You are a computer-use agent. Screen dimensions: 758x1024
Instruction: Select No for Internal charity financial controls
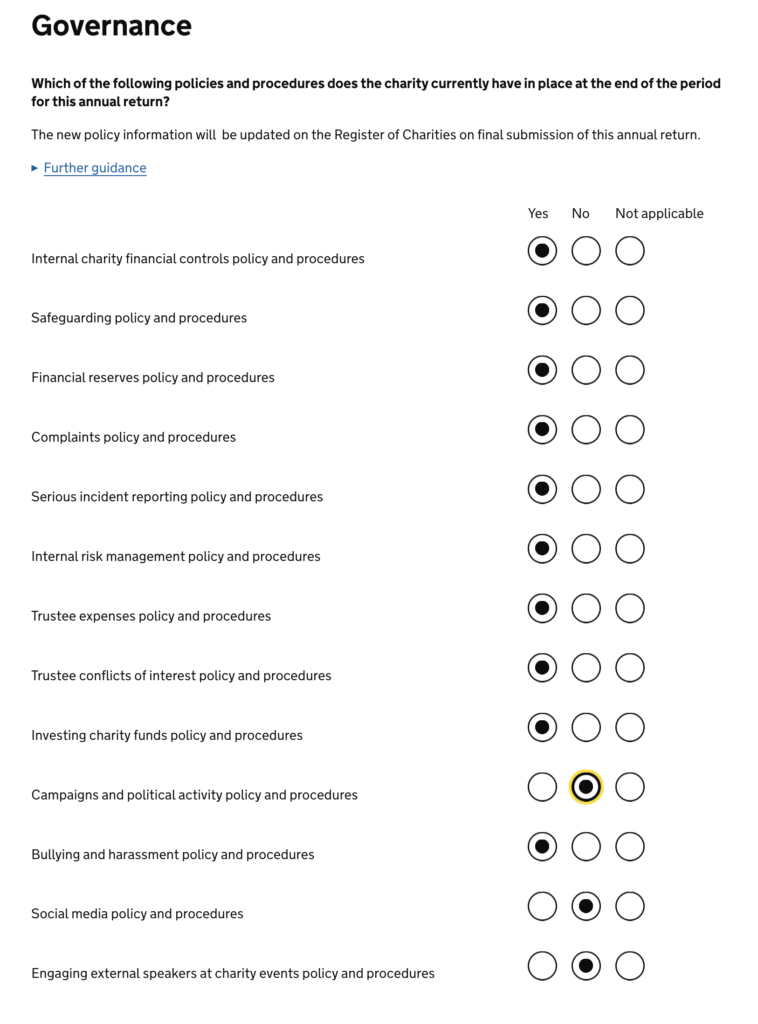click(586, 251)
